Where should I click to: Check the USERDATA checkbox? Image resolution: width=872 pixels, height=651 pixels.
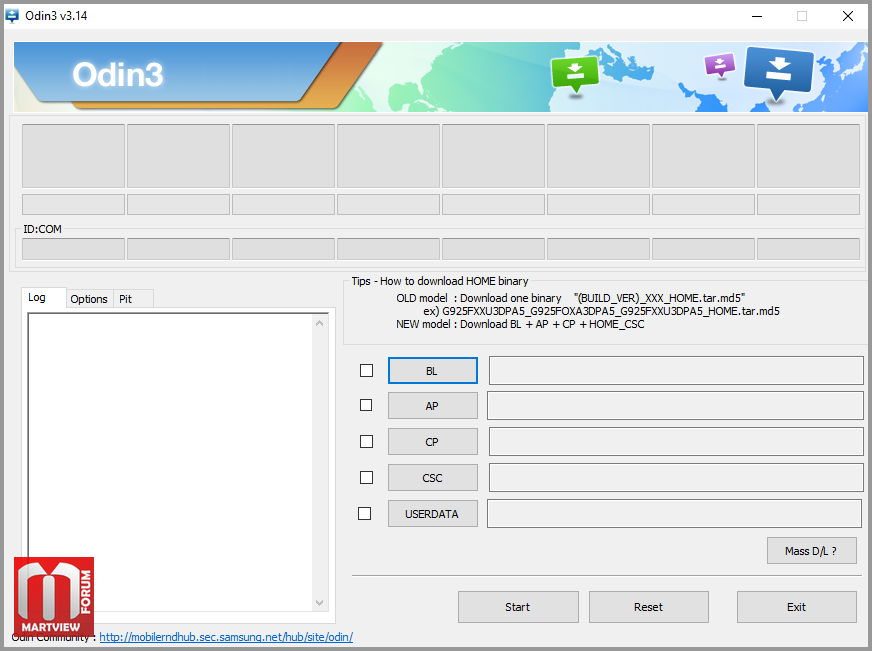[x=364, y=513]
